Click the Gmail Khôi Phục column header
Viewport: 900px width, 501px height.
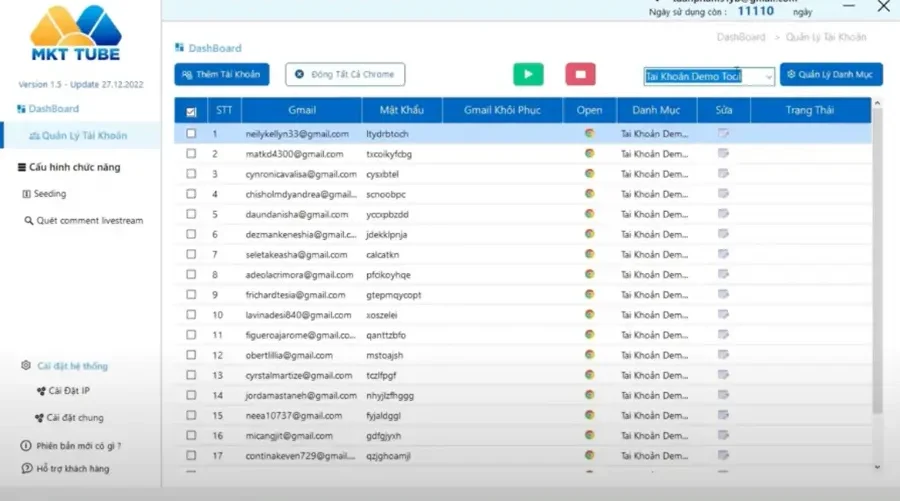[x=502, y=110]
